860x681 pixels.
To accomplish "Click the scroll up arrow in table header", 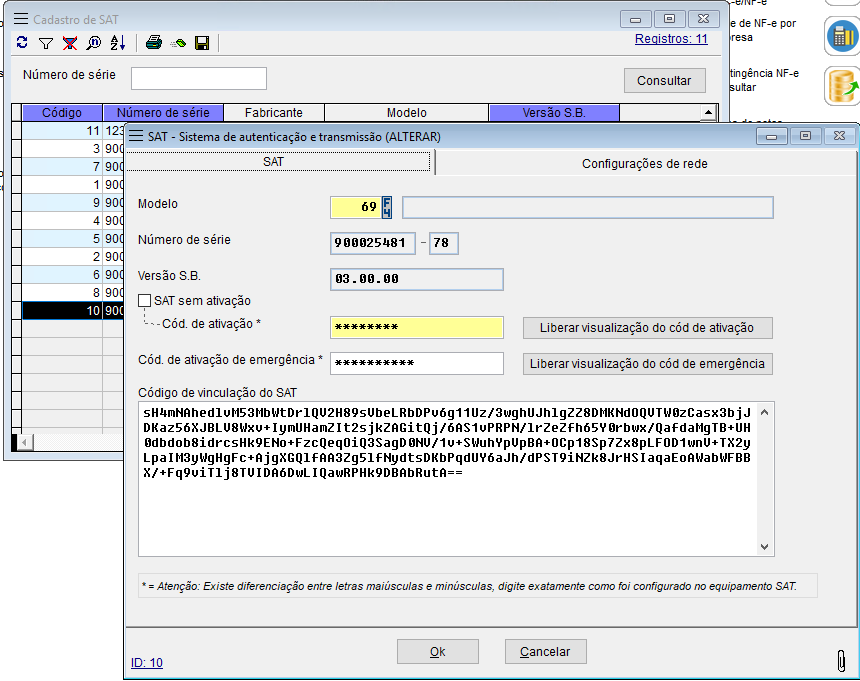I will (708, 113).
